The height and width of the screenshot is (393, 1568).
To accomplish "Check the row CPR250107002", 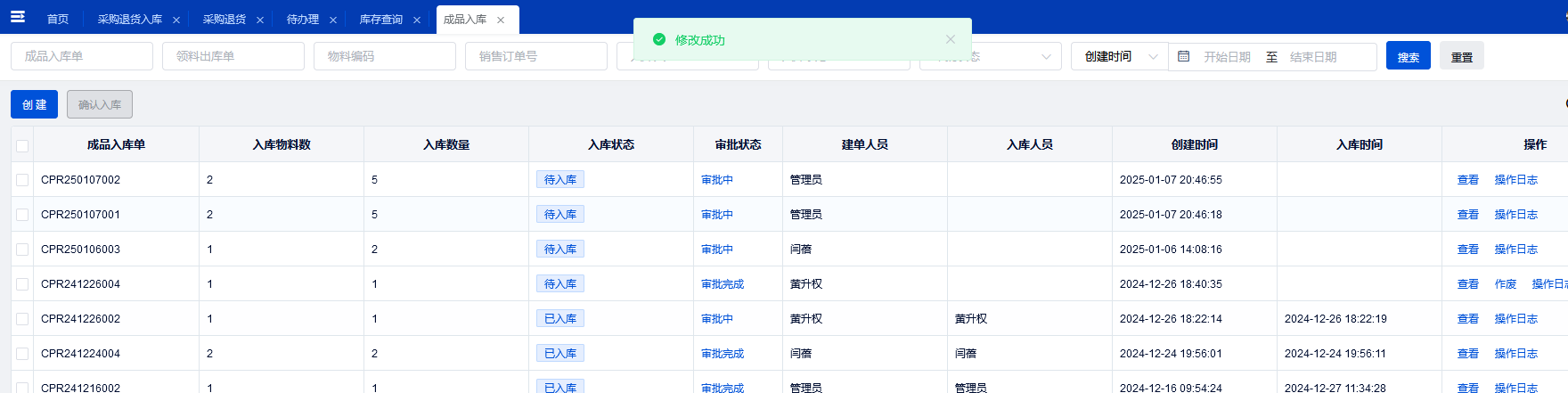I will click(x=22, y=180).
